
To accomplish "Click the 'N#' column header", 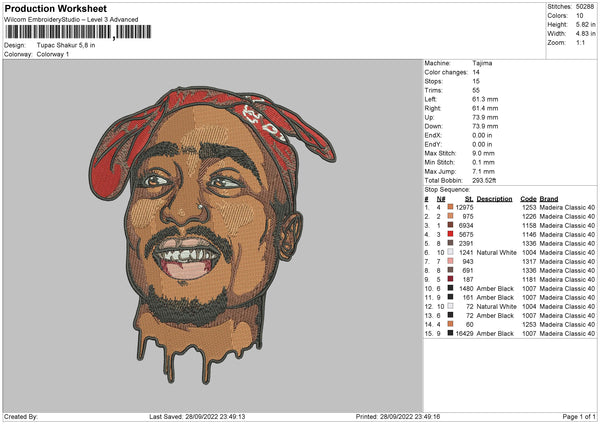I will tap(441, 199).
